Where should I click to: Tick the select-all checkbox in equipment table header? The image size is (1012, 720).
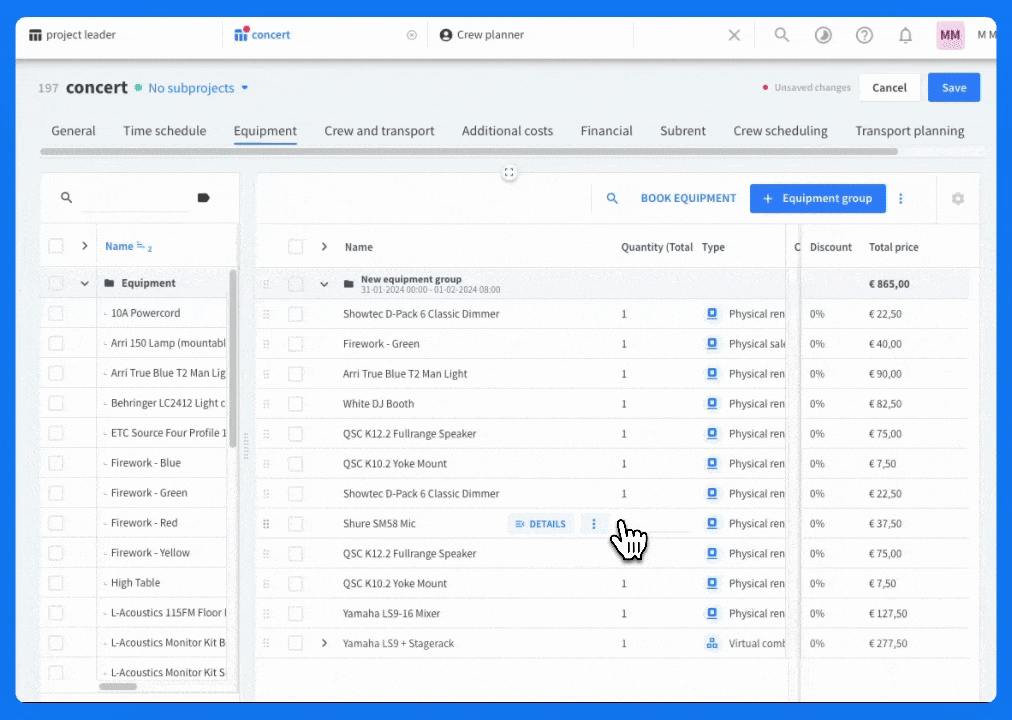coord(296,246)
